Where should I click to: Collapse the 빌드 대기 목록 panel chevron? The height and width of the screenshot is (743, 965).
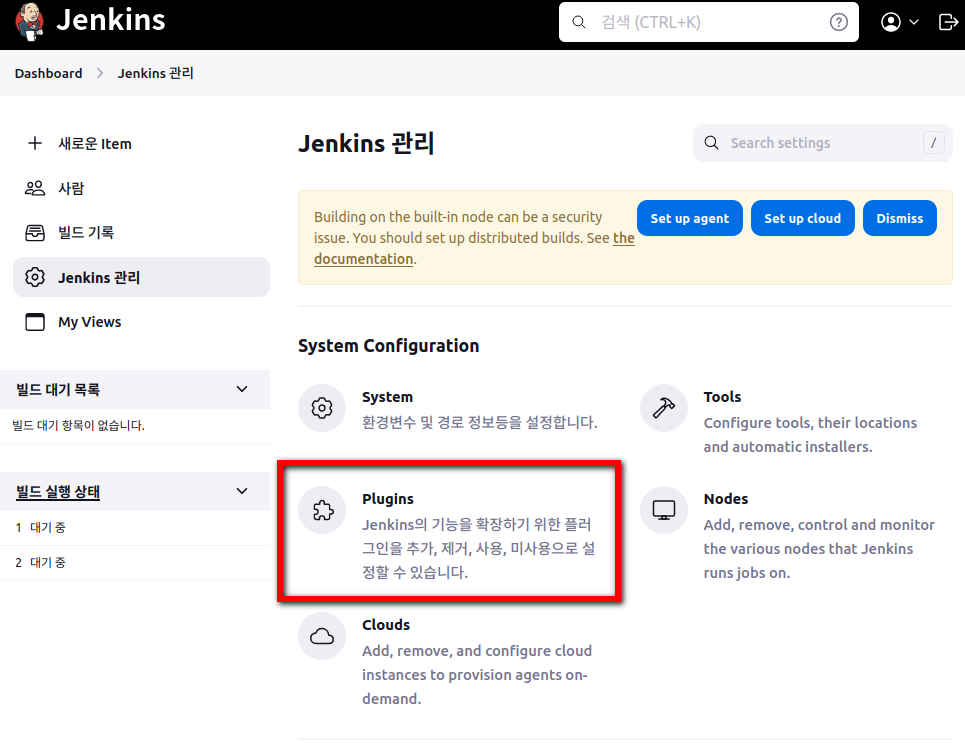click(242, 389)
